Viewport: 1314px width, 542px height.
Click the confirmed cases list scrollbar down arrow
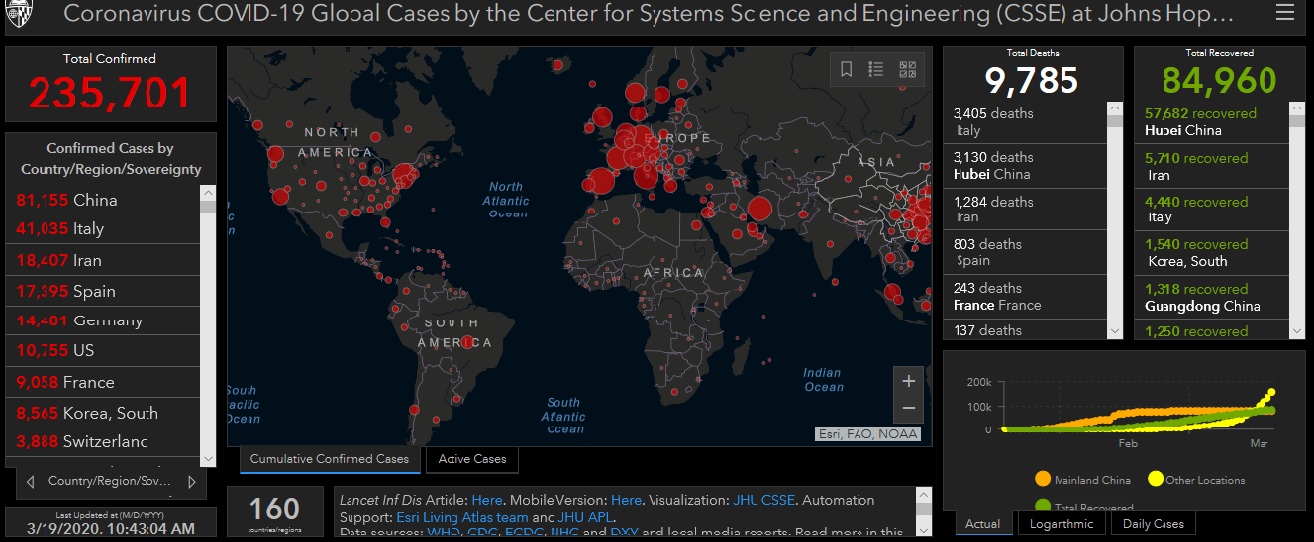[208, 457]
